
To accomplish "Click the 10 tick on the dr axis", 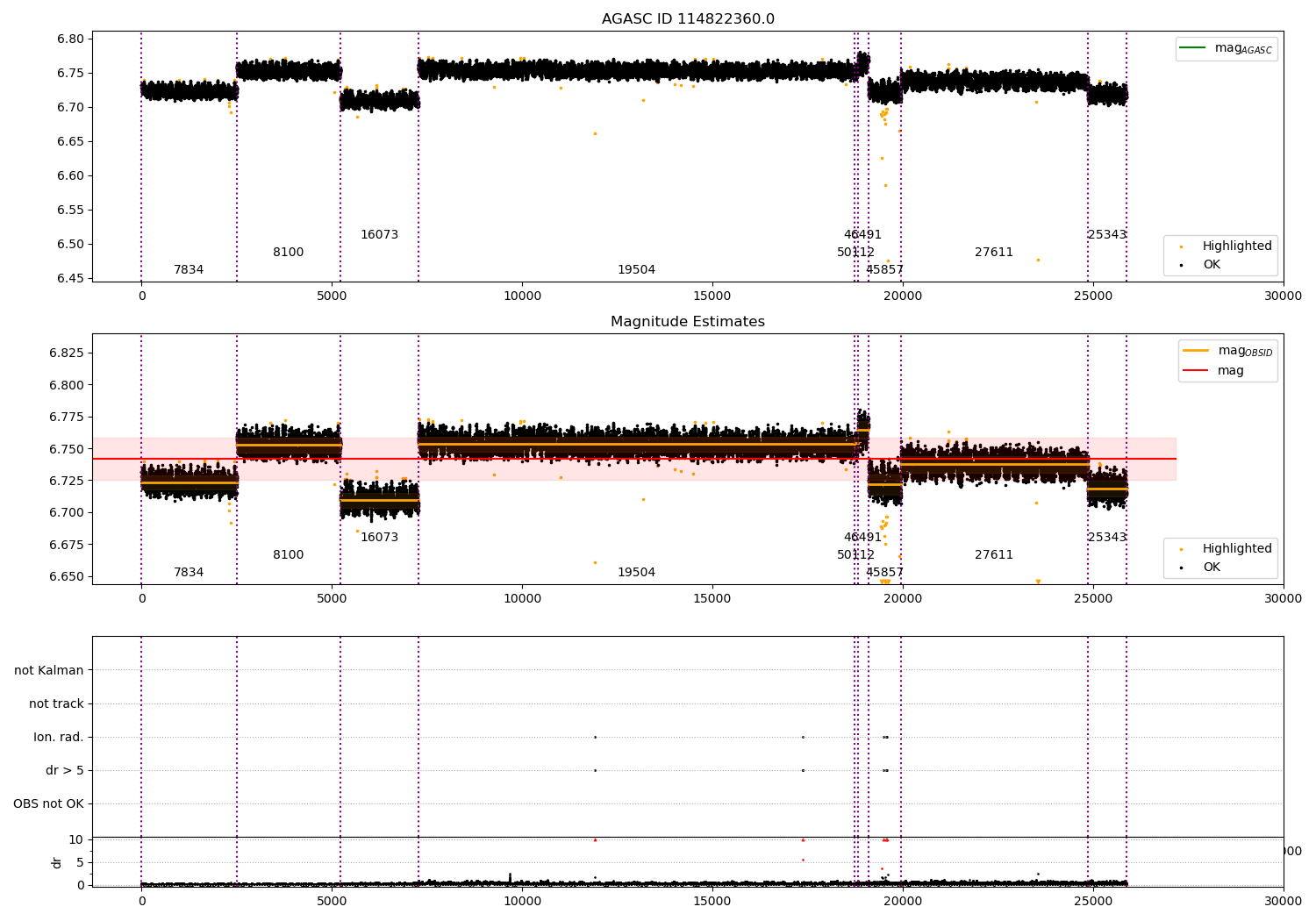I will pos(76,839).
